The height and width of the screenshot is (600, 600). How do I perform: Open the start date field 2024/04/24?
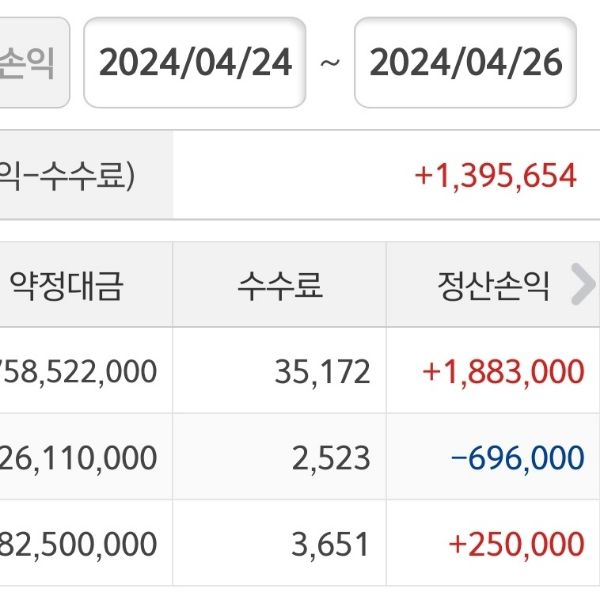click(x=195, y=63)
